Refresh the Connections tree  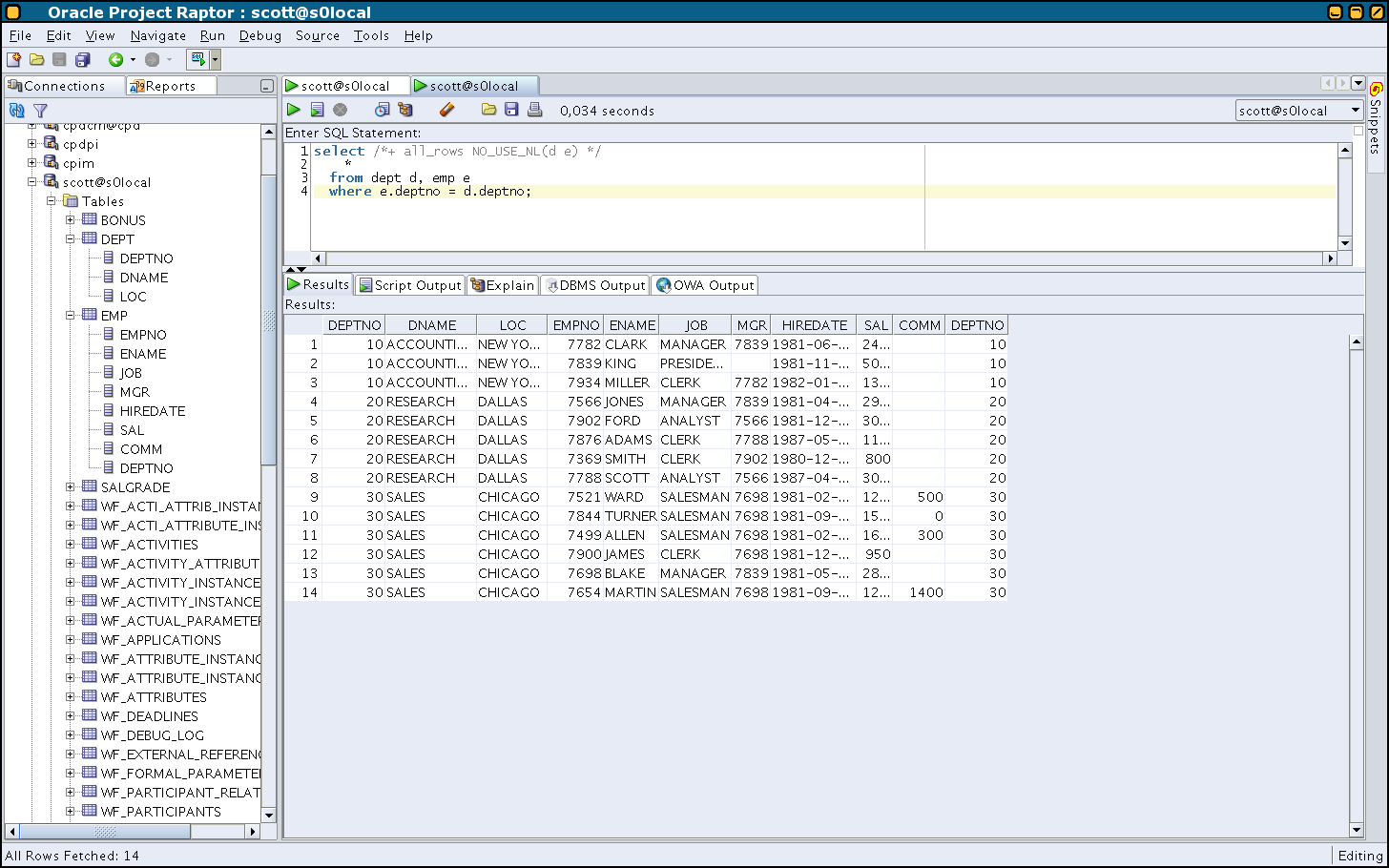click(x=16, y=111)
